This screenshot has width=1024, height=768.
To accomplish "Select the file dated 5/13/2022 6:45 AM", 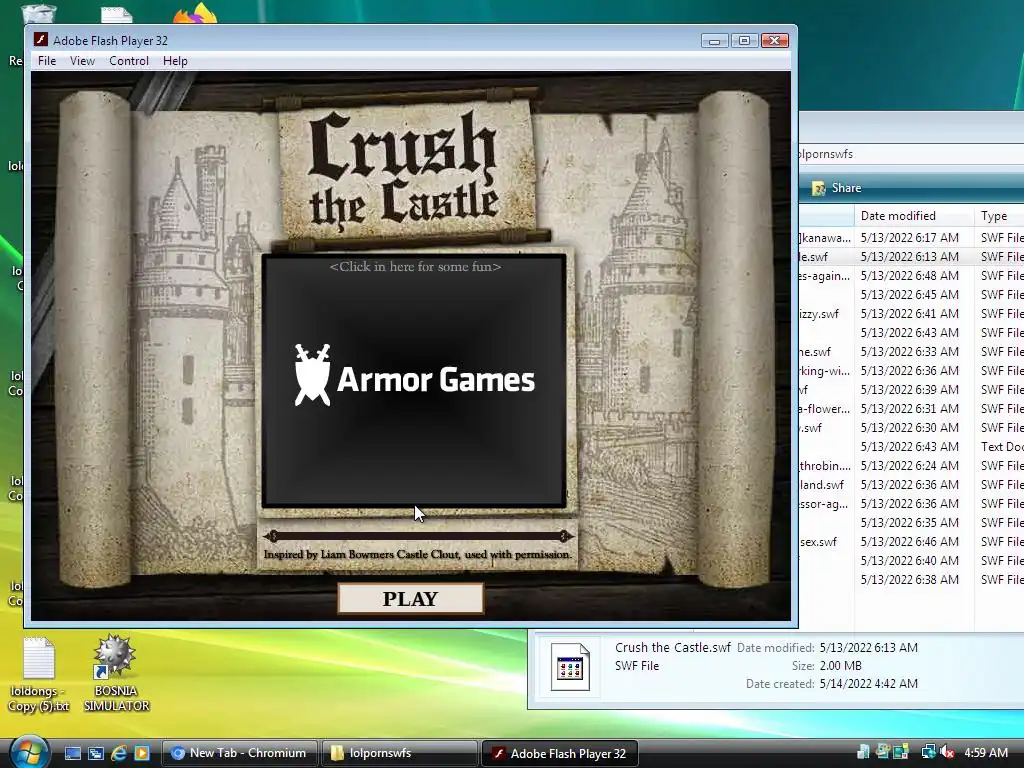I will 911,295.
